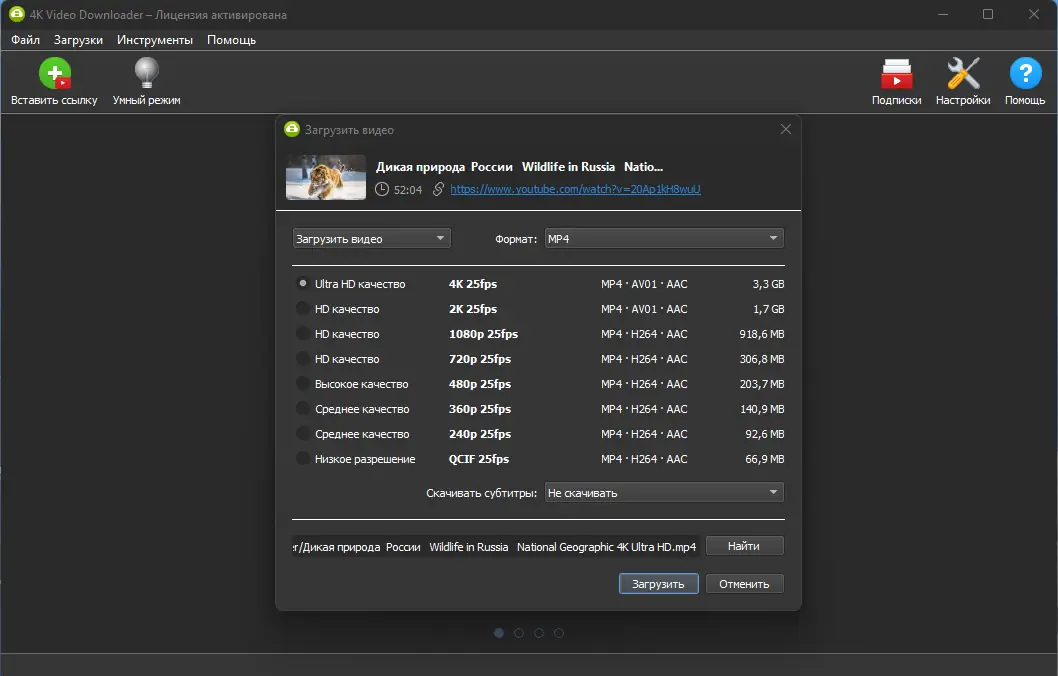1058x676 pixels.
Task: Go to the third page indicator dot
Action: point(538,633)
